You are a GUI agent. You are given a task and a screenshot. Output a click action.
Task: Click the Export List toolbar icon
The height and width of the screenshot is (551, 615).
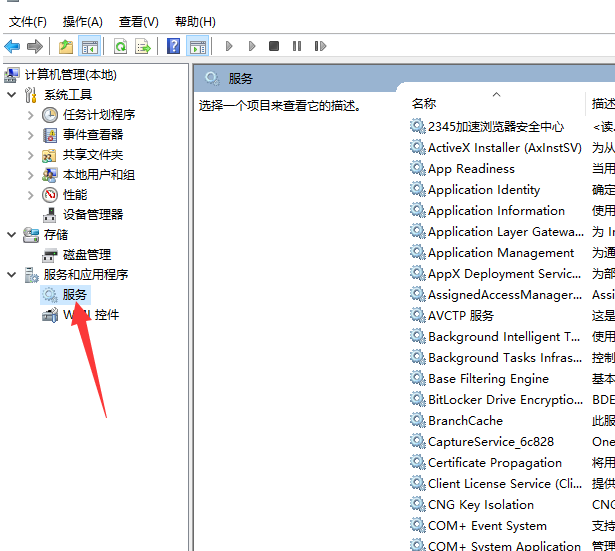coord(143,46)
